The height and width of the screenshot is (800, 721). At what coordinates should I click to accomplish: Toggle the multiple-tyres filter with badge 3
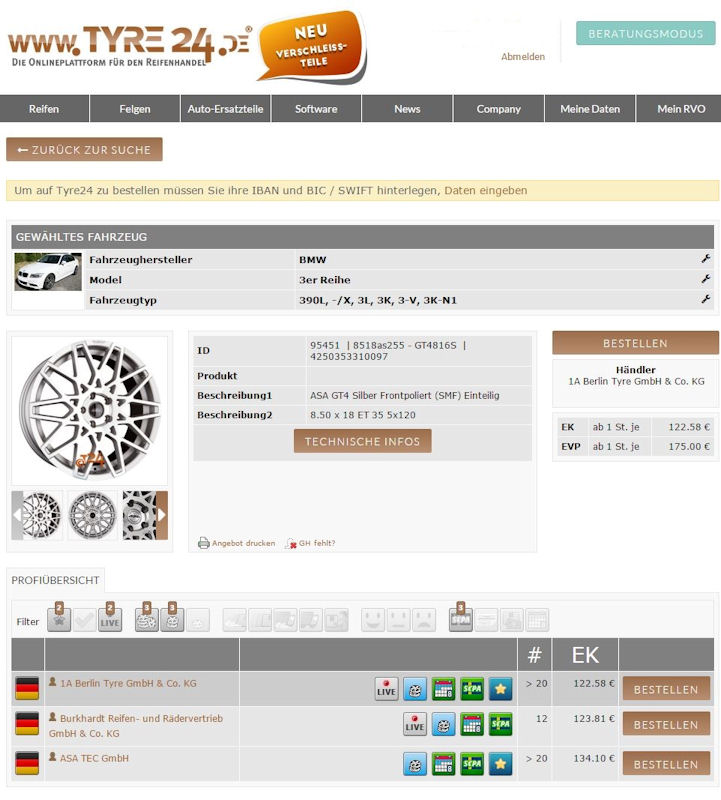coord(146,619)
